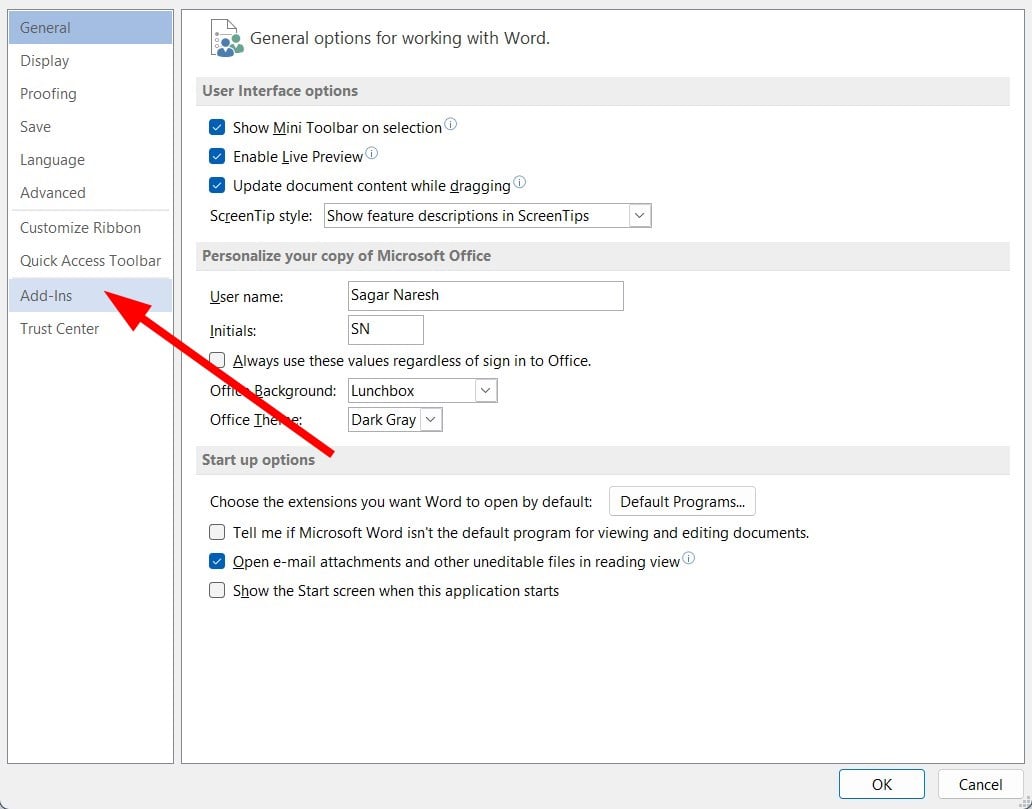This screenshot has height=809, width=1032.
Task: Check Always use these values regardless of sign in
Action: click(x=217, y=361)
